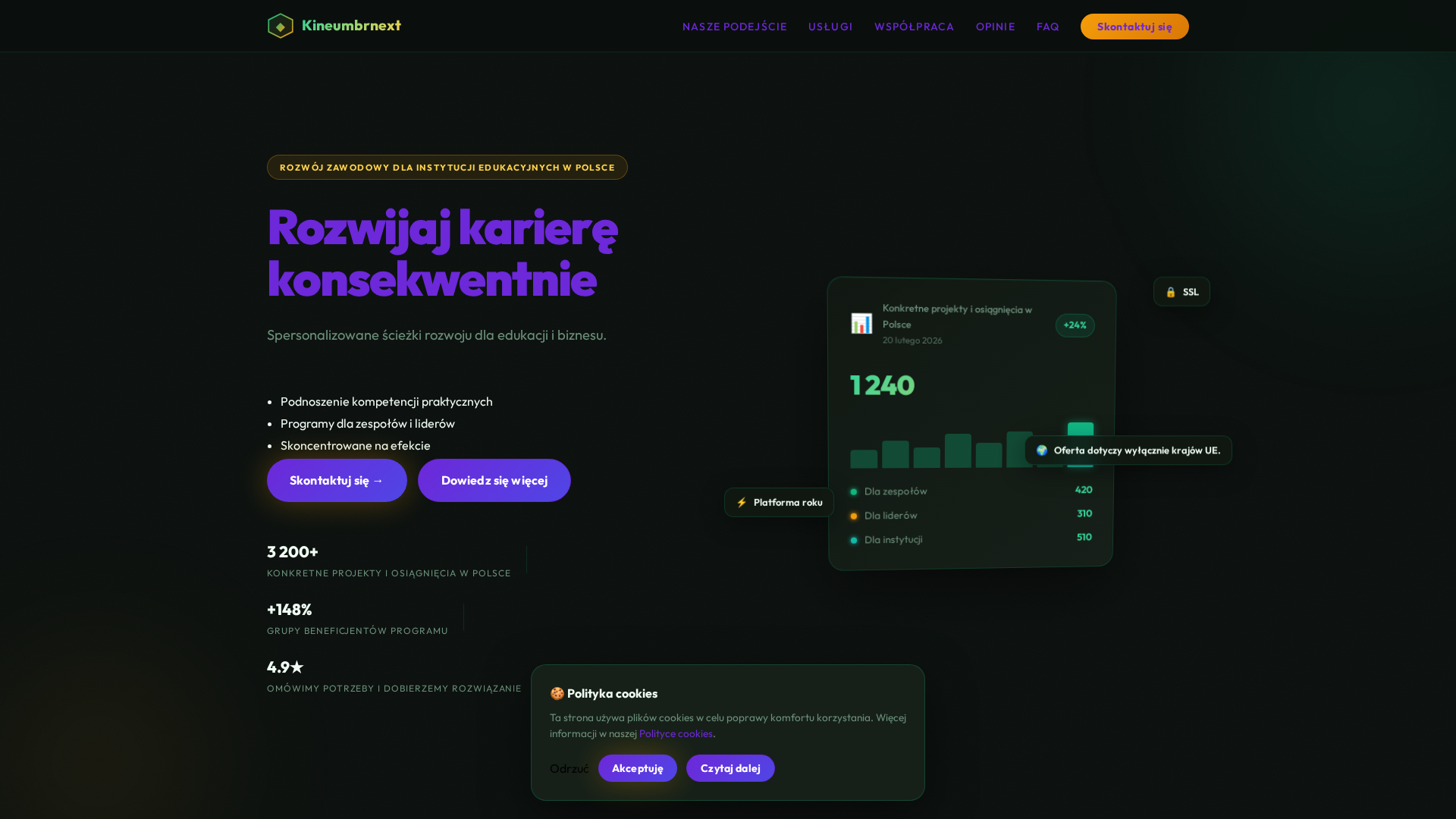Click the Dla zespołów value 420
1456x819 pixels.
click(x=1084, y=490)
